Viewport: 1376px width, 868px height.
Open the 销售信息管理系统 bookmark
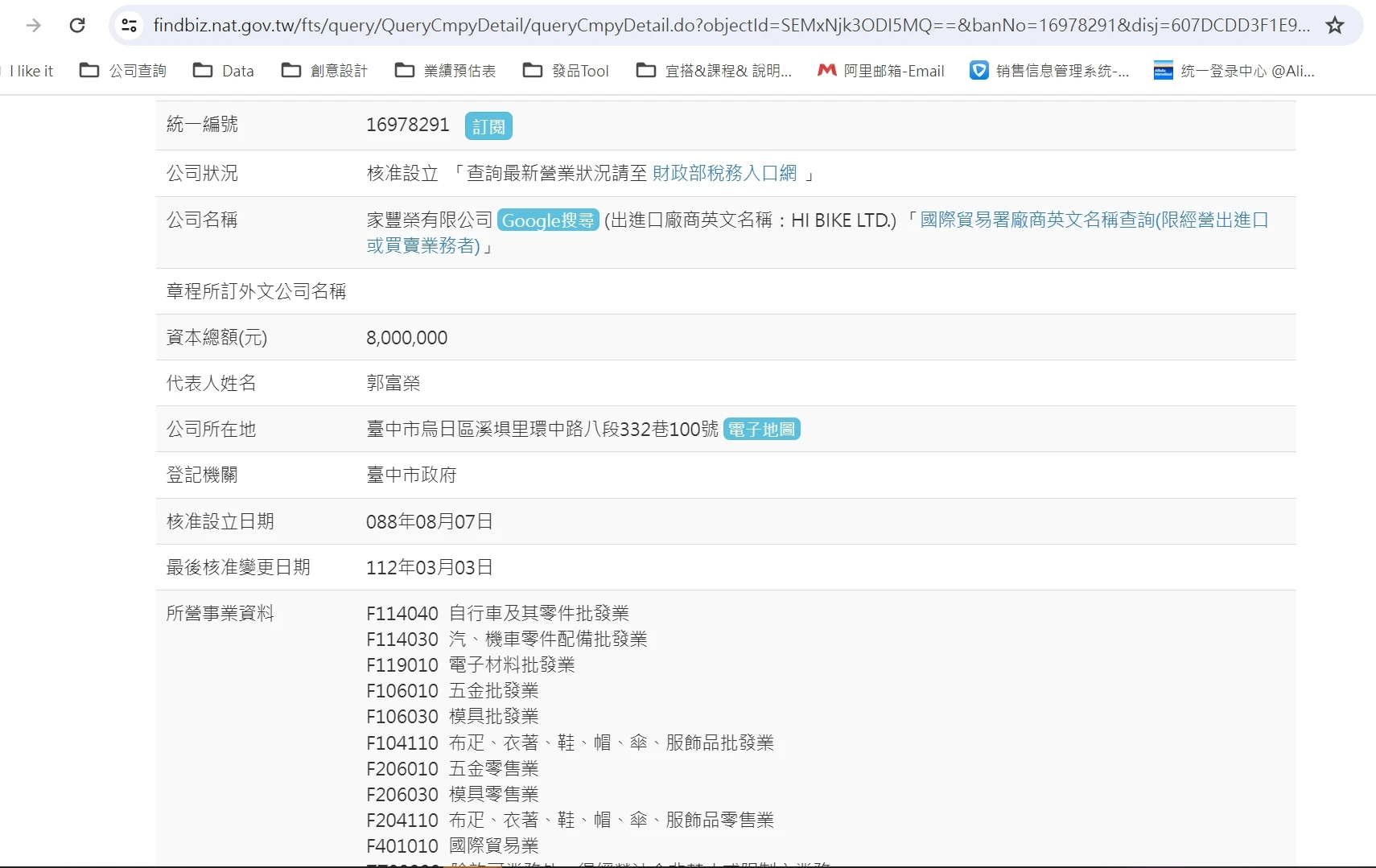(x=1049, y=71)
